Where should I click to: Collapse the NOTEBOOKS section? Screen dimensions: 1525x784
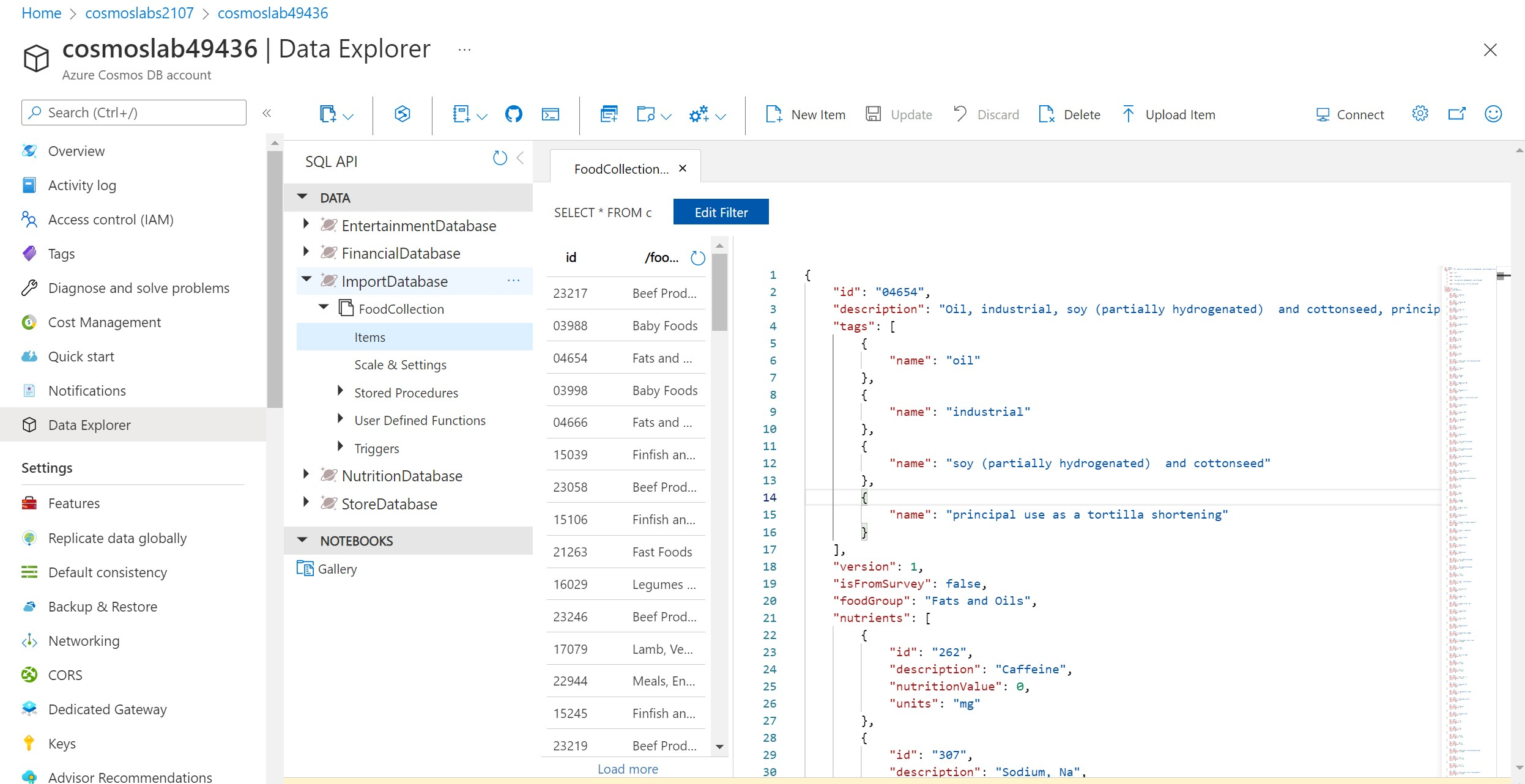click(x=301, y=541)
